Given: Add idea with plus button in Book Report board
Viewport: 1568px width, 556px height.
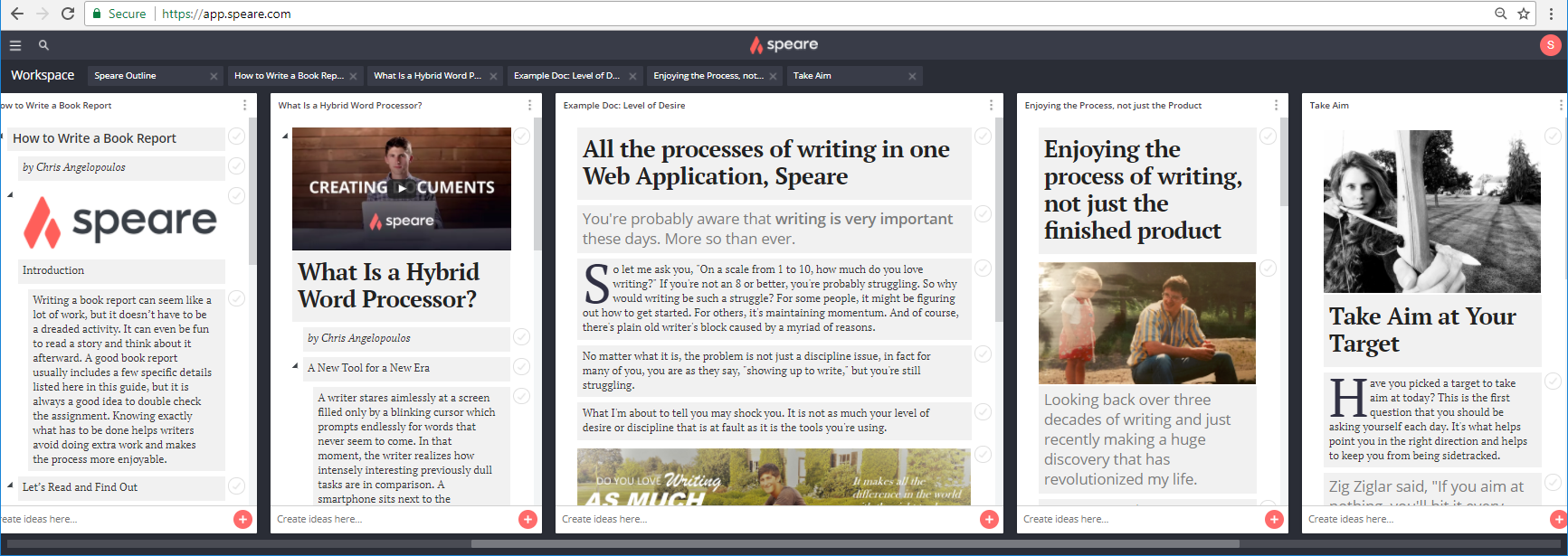Looking at the screenshot, I should 242,519.
